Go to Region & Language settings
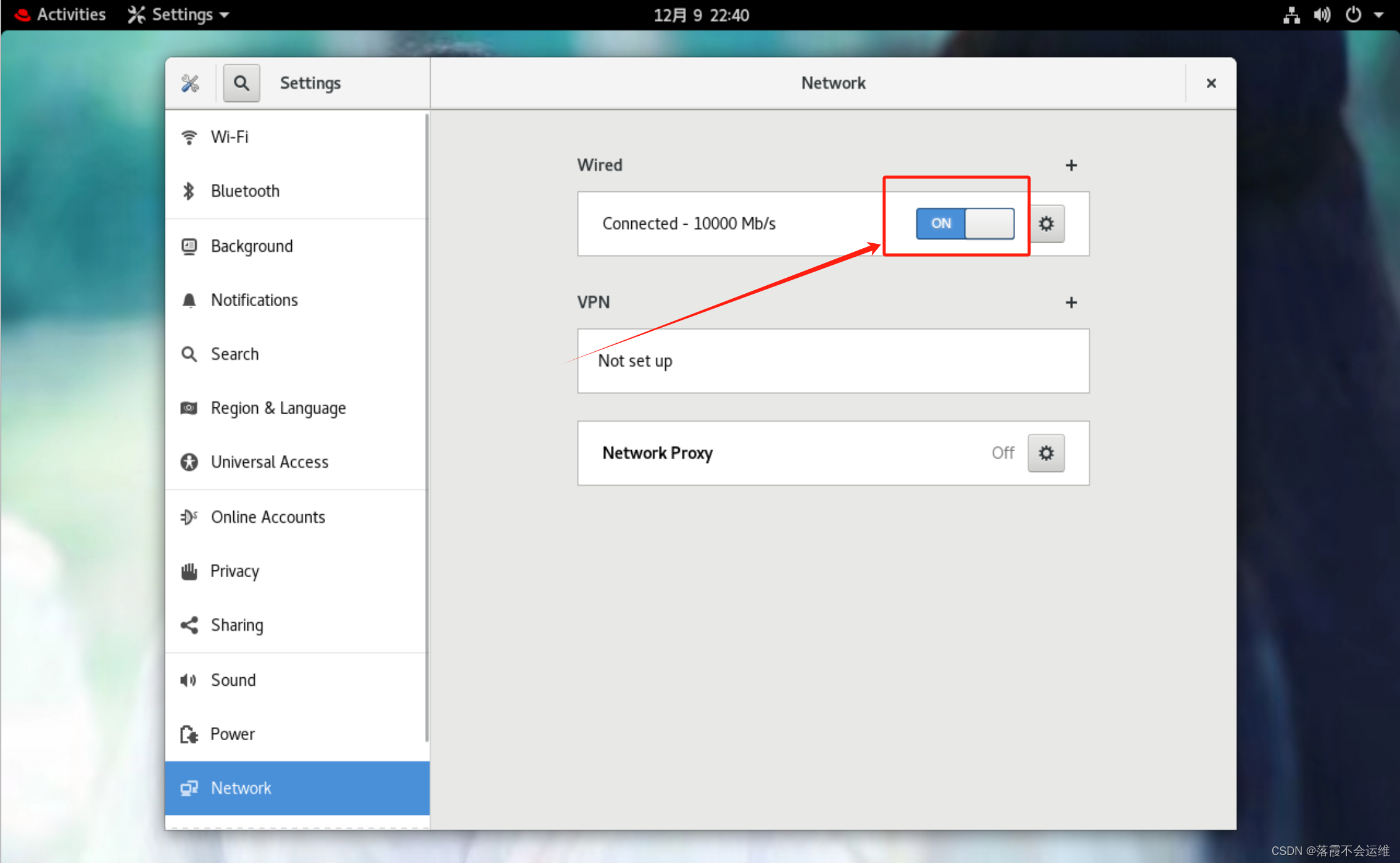The width and height of the screenshot is (1400, 863). 278,408
